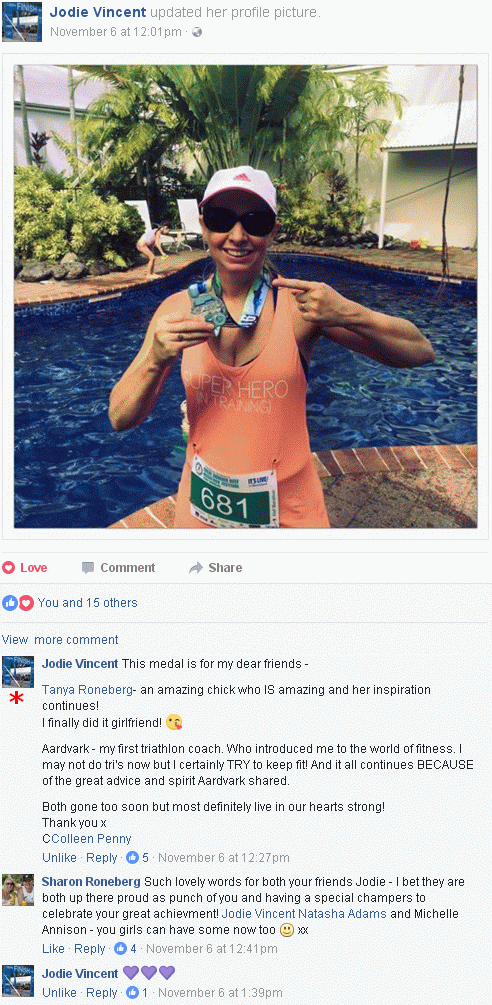Screen dimensions: 492x1005
Task: Click the Comment speech bubble icon
Action: tap(88, 568)
